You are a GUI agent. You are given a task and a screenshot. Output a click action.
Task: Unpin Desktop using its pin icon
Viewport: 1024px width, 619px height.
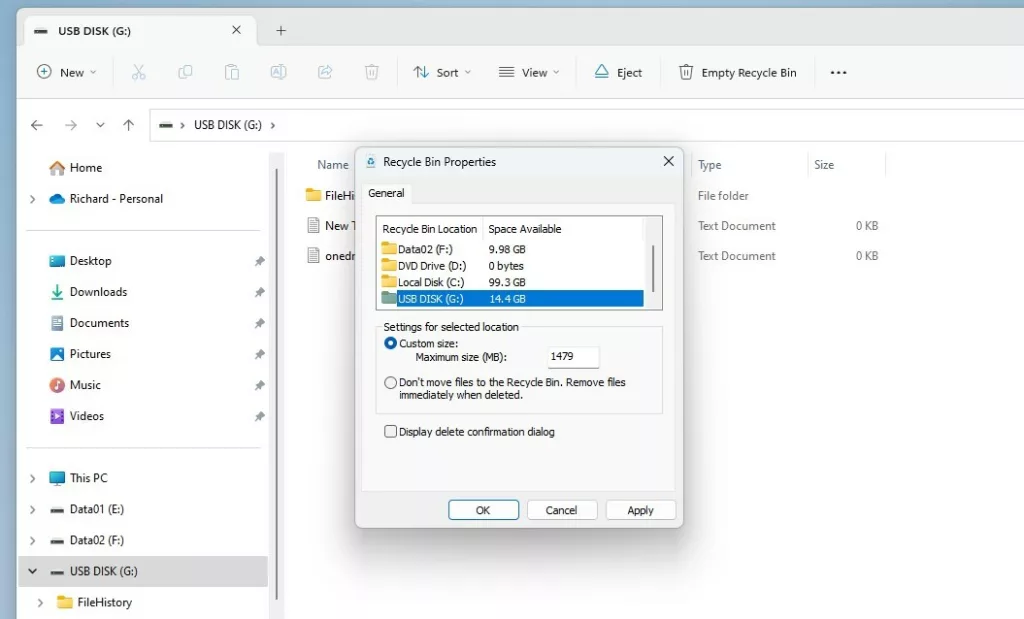pos(259,261)
